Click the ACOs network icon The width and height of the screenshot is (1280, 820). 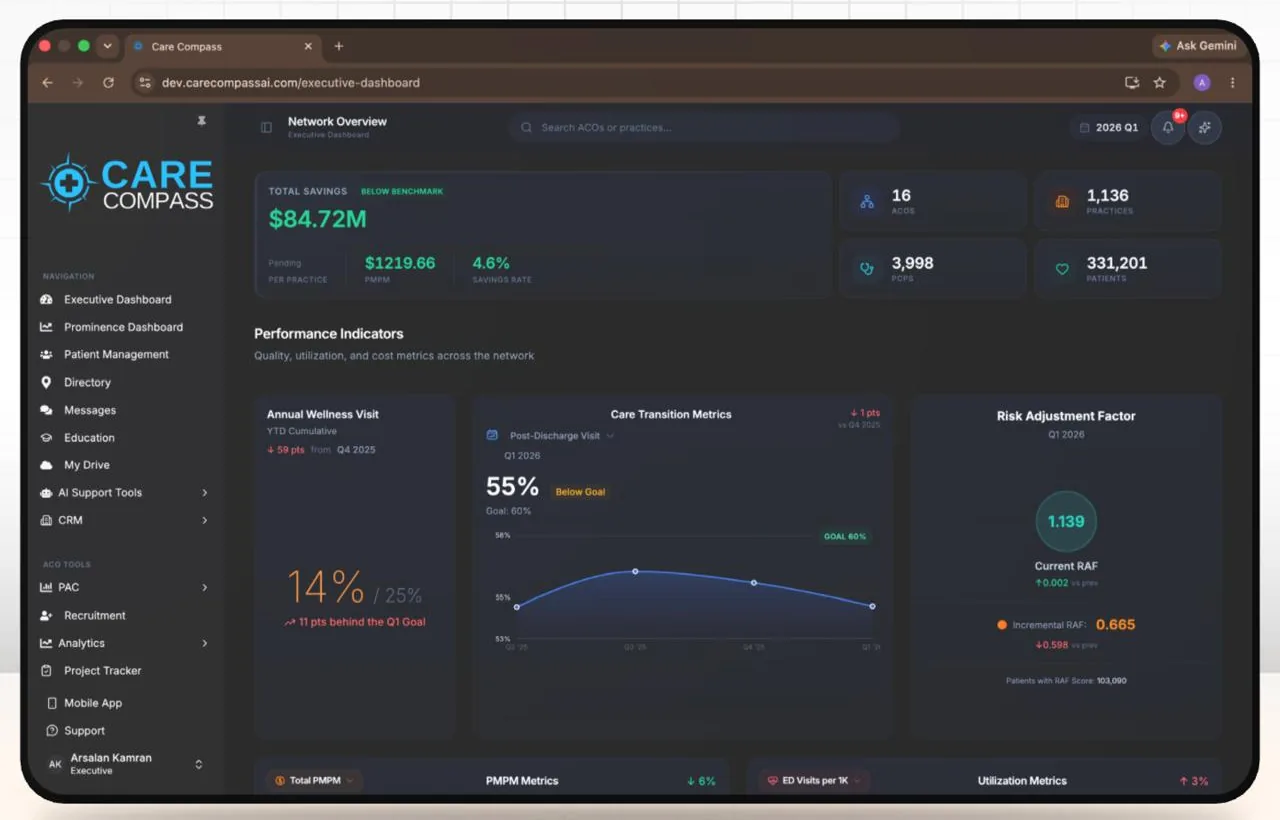click(867, 202)
